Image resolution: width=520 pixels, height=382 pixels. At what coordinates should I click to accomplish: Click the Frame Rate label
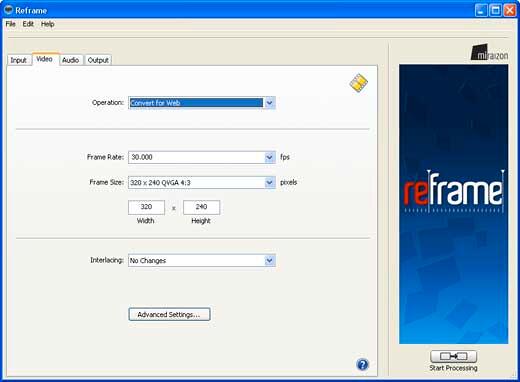(105, 157)
